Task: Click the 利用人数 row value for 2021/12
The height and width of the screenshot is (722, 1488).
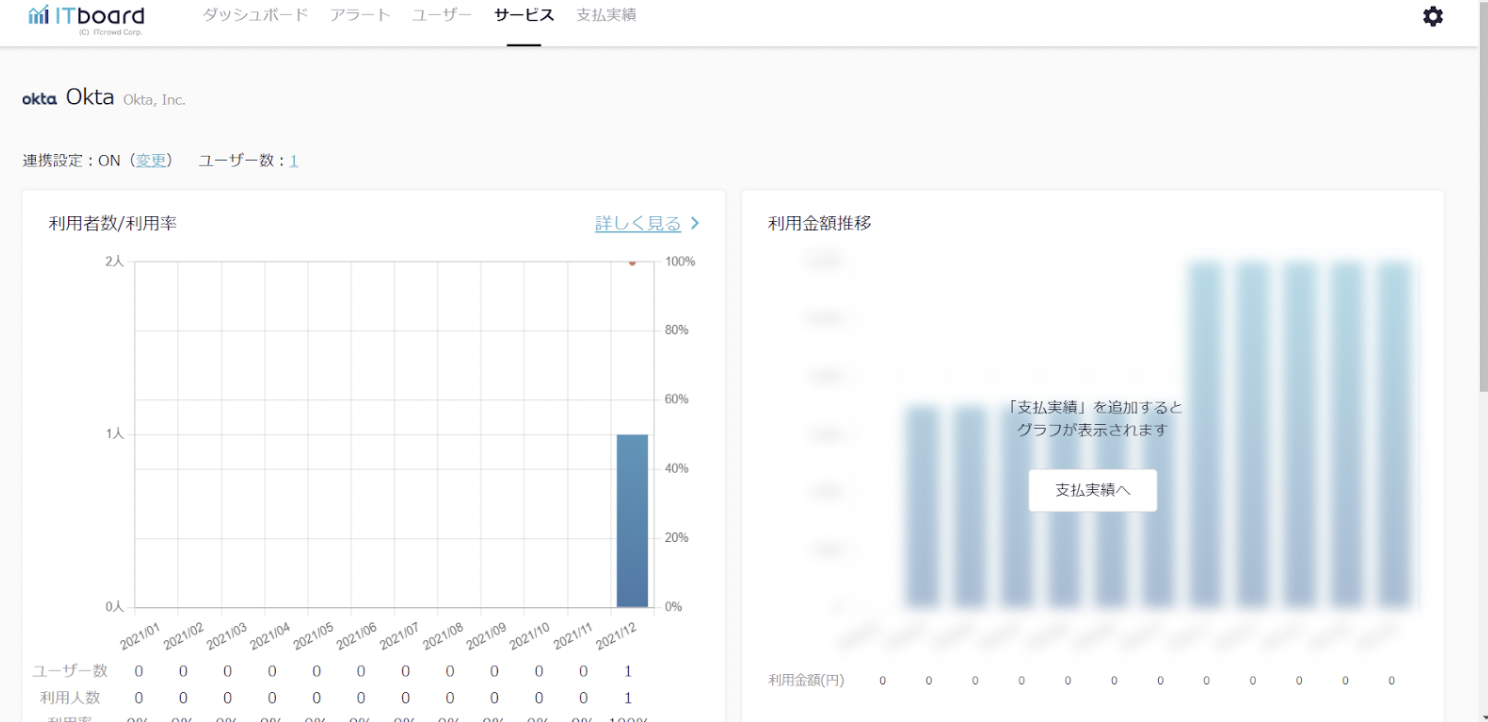Action: 629,697
